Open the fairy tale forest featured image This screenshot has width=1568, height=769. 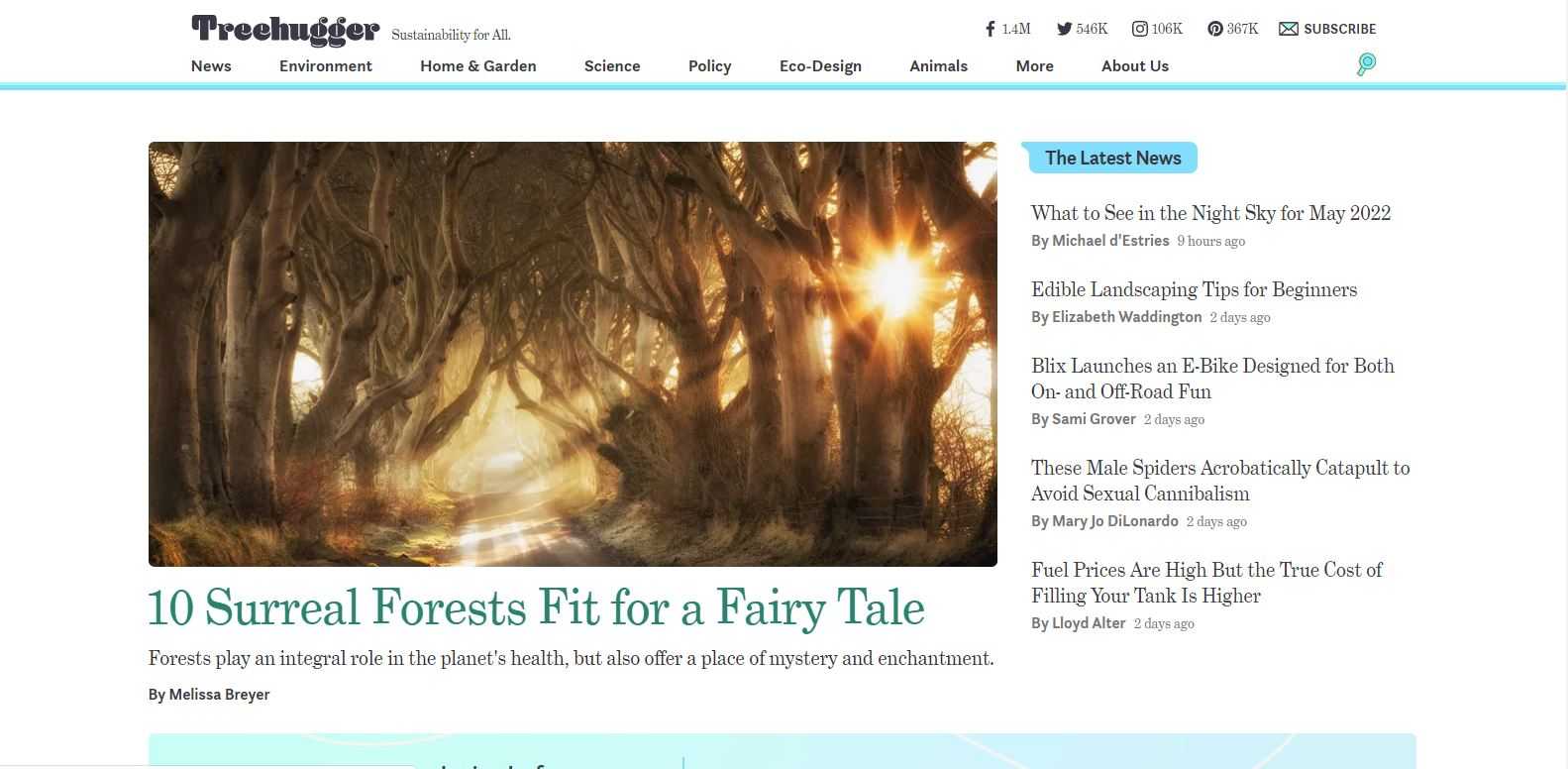tap(573, 354)
